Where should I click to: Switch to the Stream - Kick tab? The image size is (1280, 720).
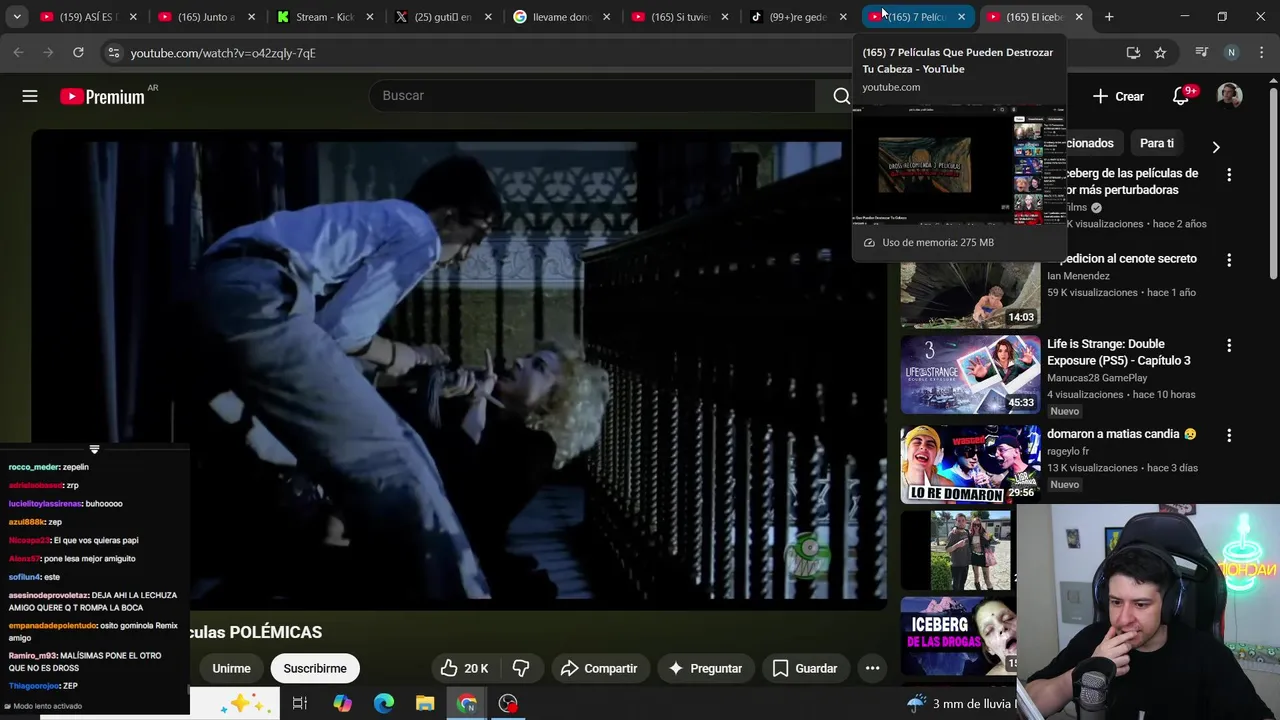point(325,17)
